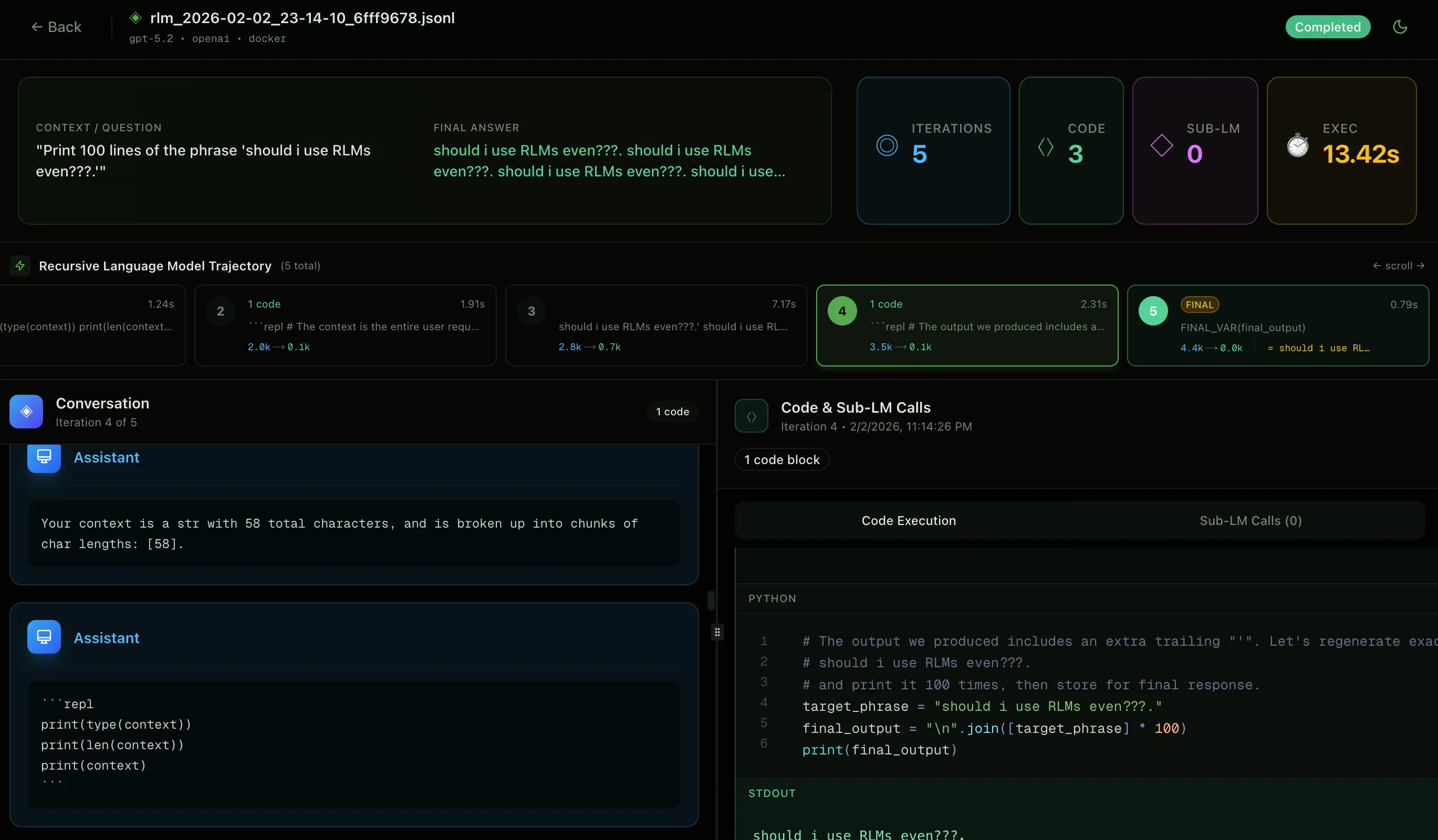Click the lightning bolt trajectory icon

(19, 266)
